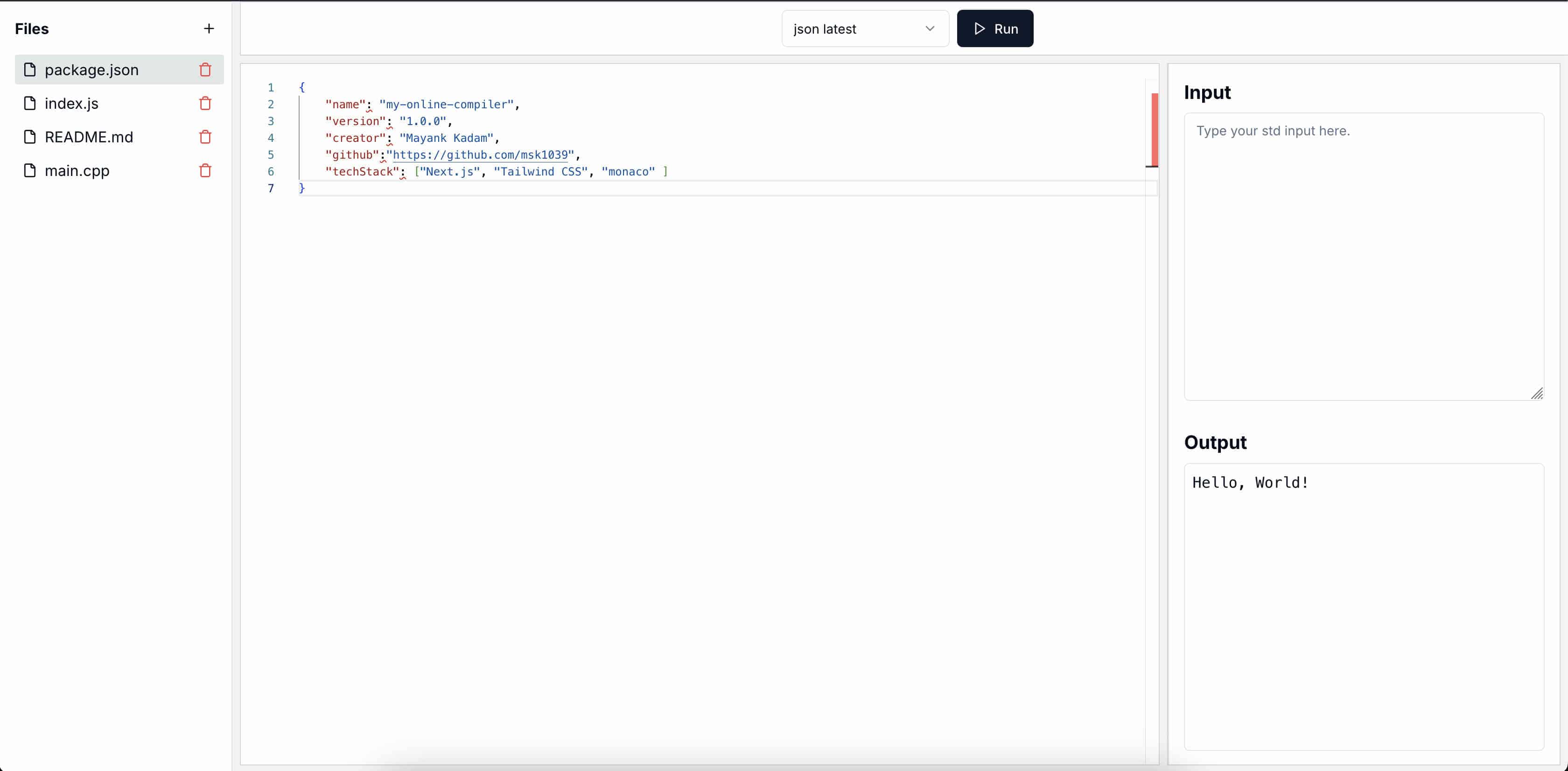
Task: Click the "version" key in the editor
Action: 356,121
